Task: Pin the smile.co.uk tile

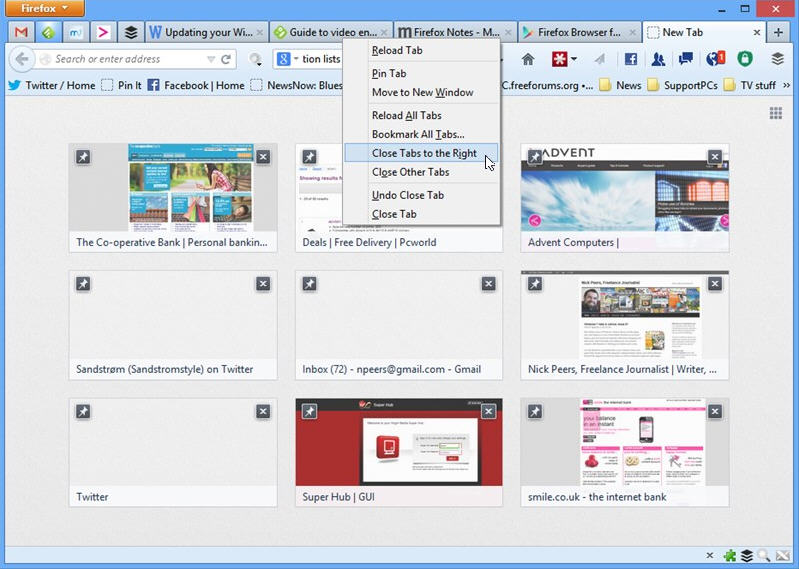Action: [x=535, y=411]
